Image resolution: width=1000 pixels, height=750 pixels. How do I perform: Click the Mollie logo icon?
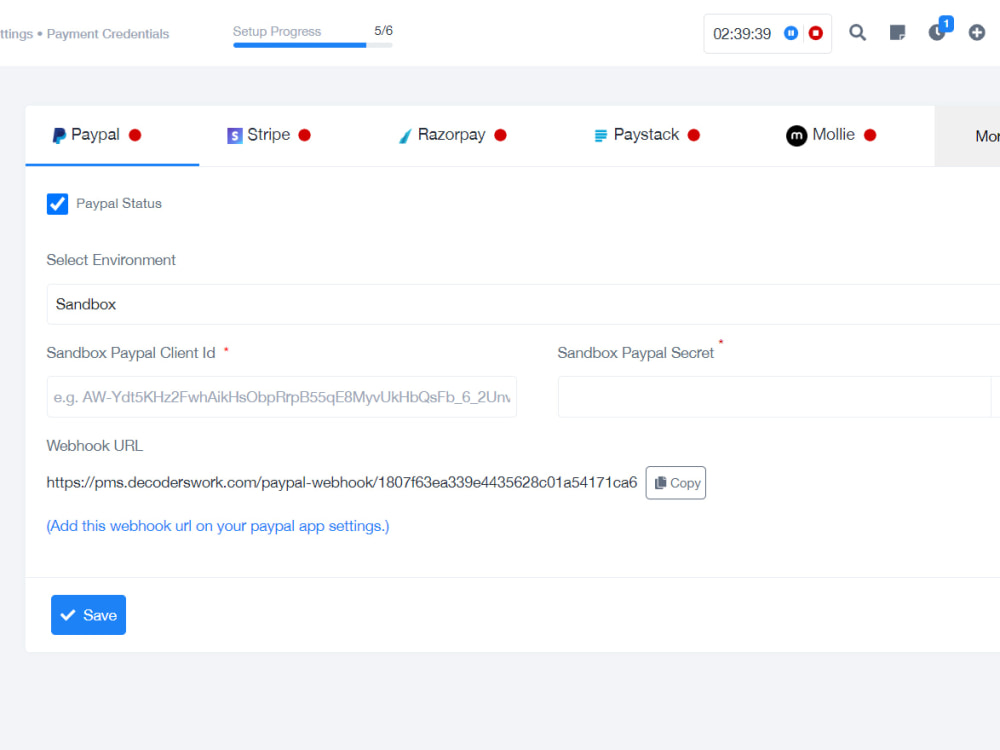(x=797, y=135)
